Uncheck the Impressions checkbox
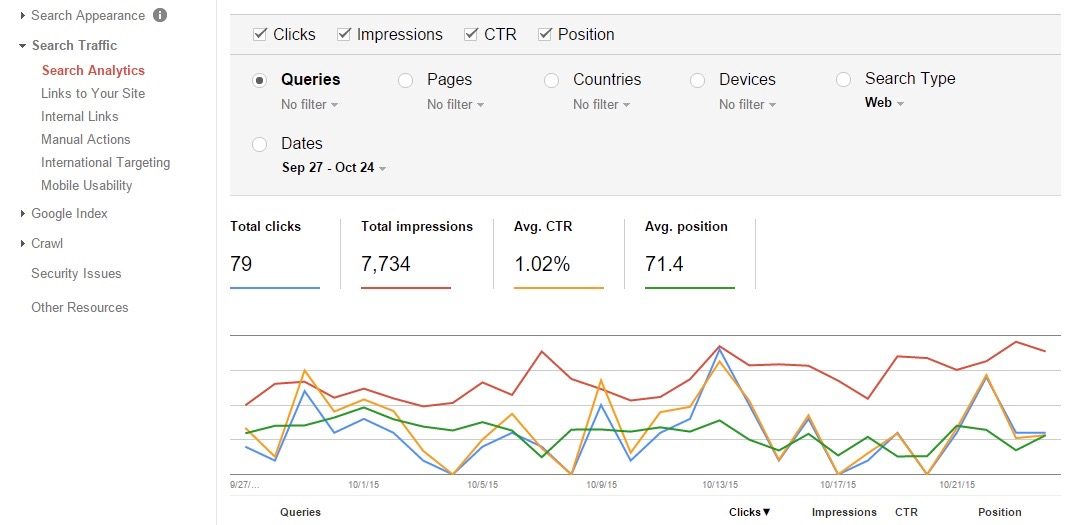 tap(344, 34)
